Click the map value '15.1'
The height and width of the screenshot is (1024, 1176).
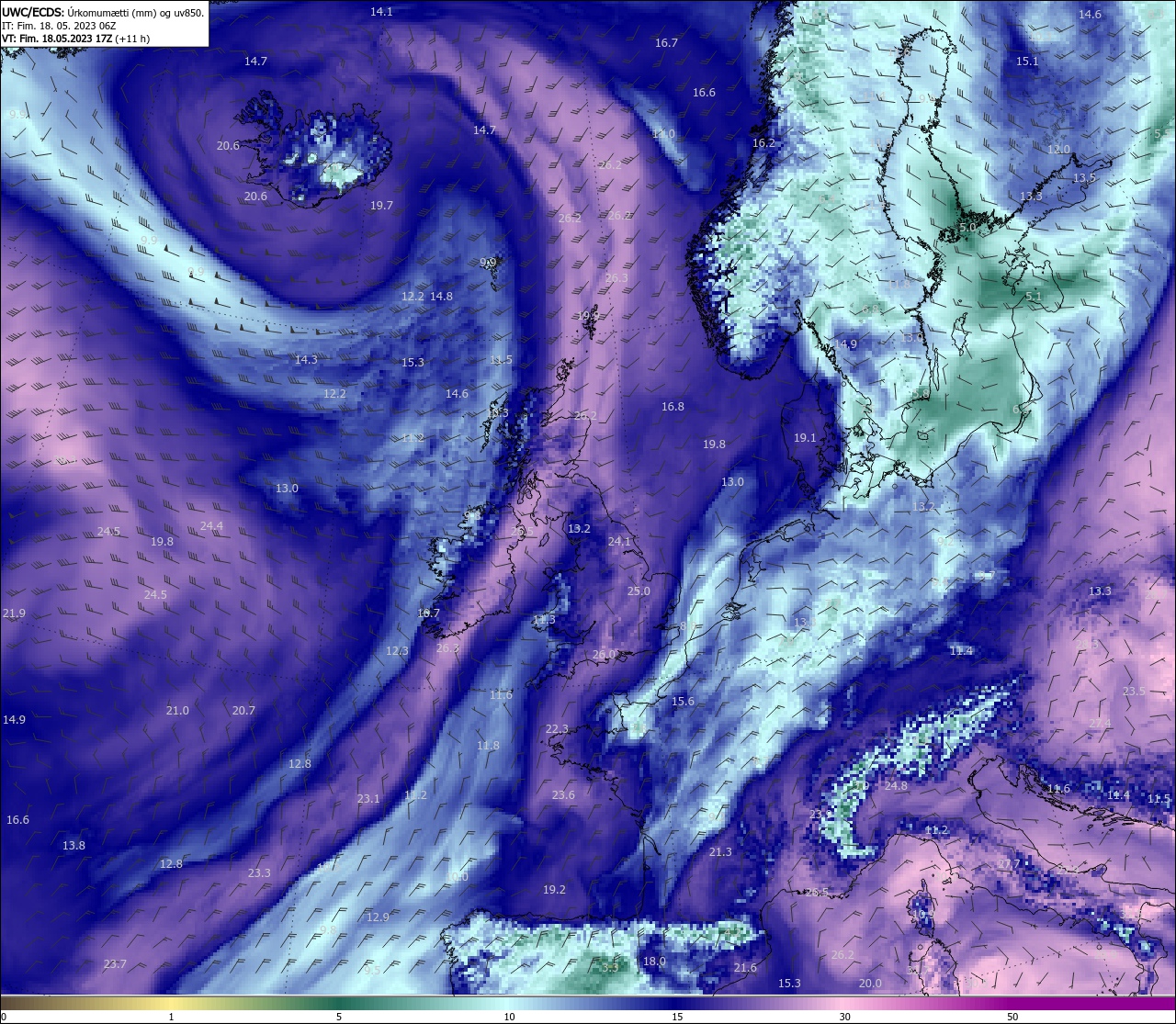[x=1027, y=62]
